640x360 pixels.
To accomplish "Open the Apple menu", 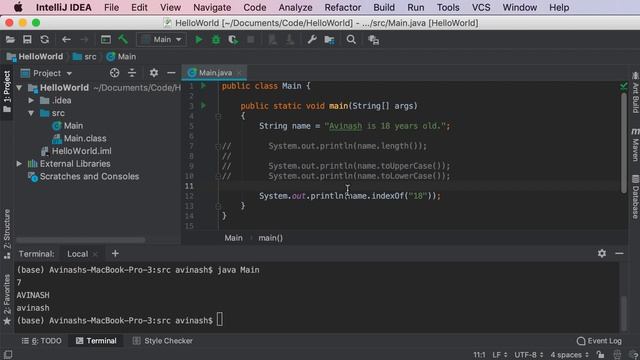I will (x=18, y=7).
